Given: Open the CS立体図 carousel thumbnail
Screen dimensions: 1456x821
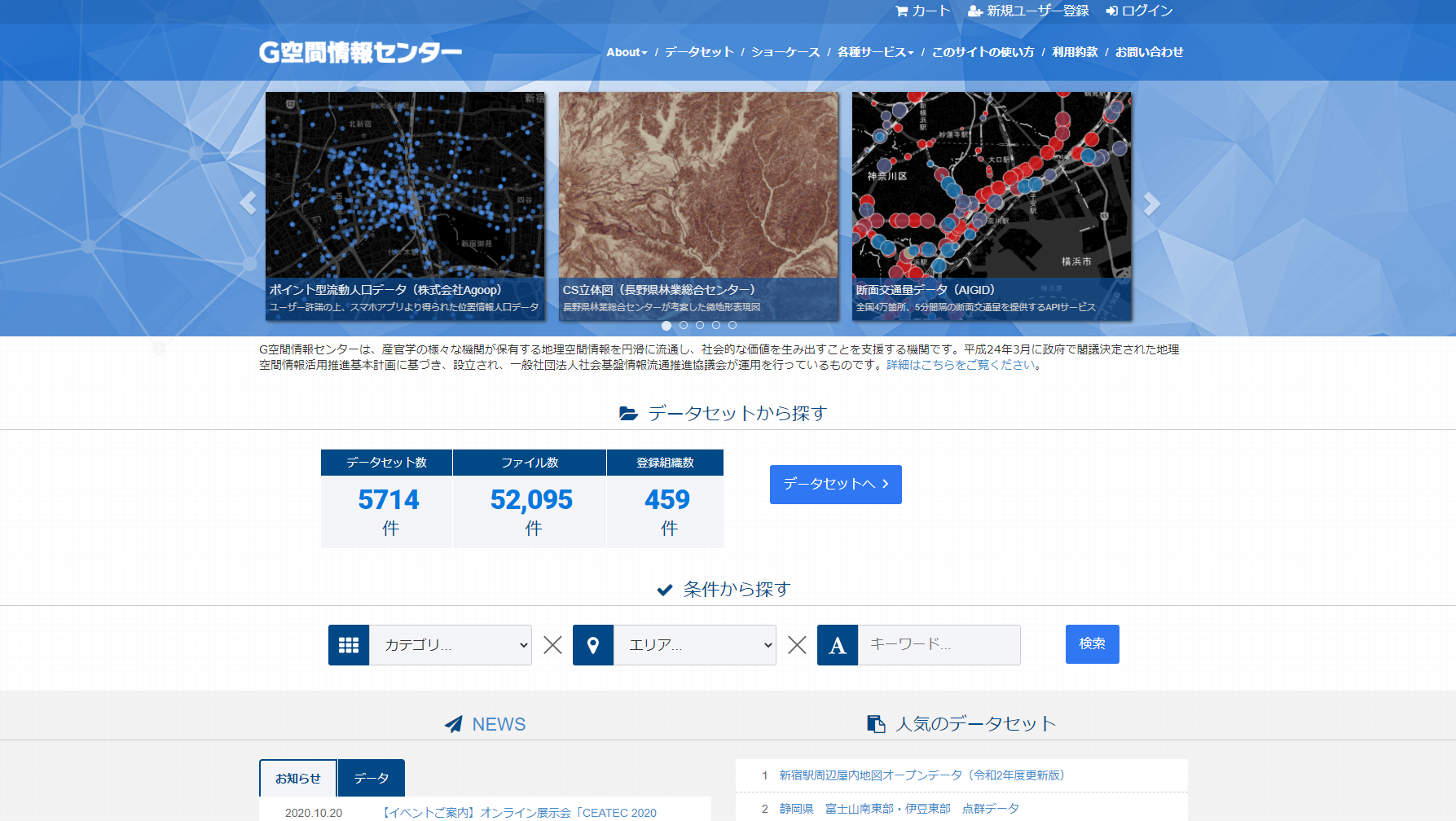Looking at the screenshot, I should tap(698, 206).
